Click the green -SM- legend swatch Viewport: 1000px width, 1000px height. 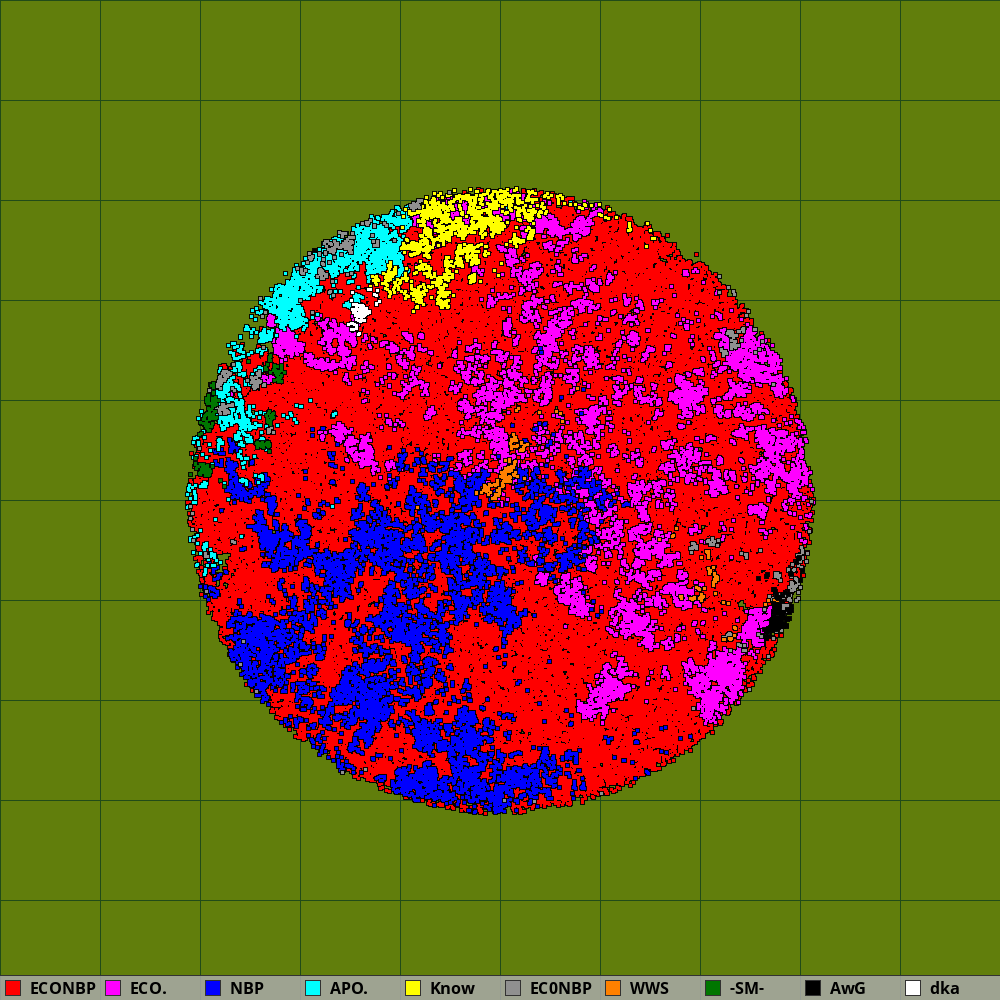coord(713,988)
